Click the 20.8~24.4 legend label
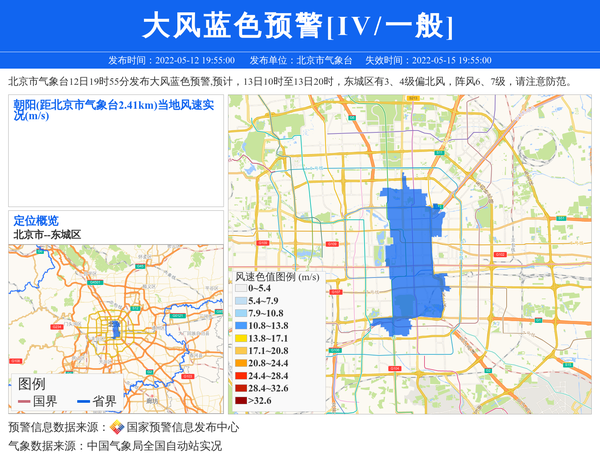The image size is (600, 471). tap(268, 363)
